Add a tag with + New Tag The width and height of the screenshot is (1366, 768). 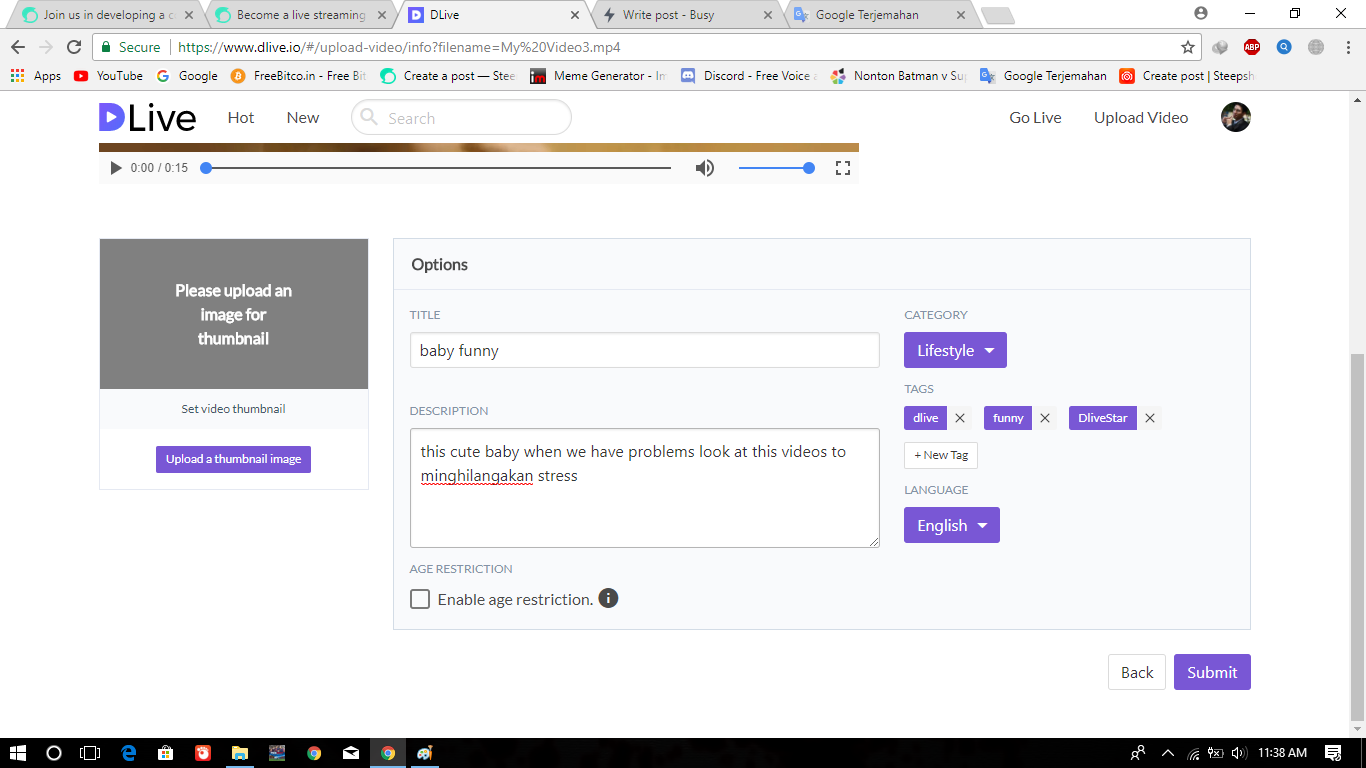coord(941,455)
